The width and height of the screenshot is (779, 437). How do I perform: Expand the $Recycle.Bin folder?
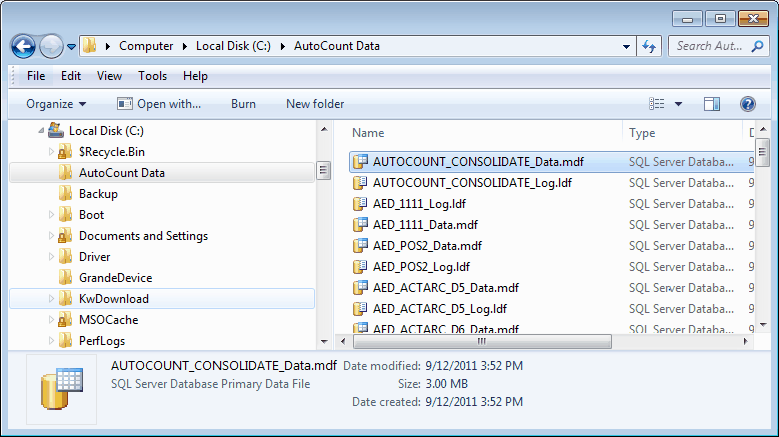click(51, 152)
